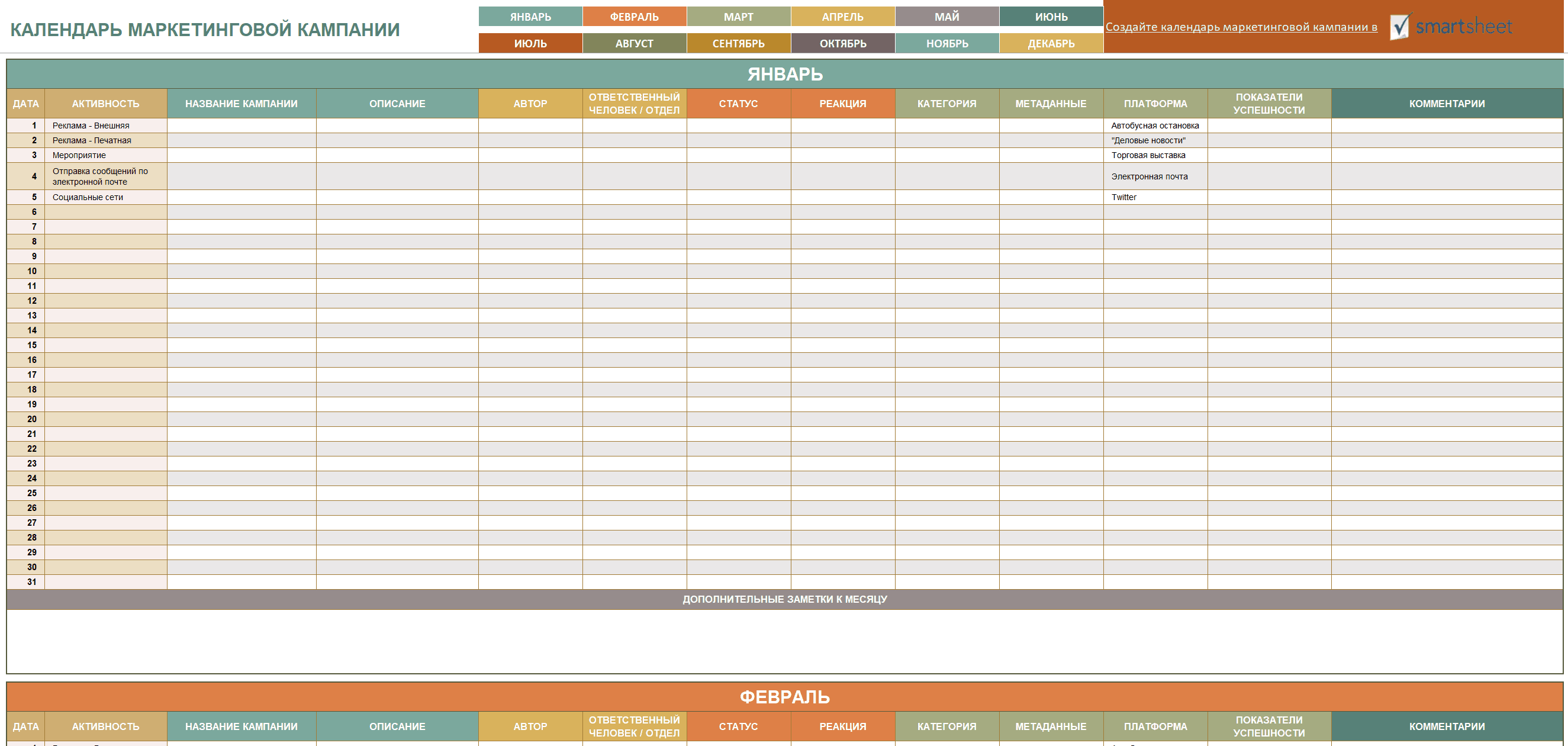Screen dimensions: 1568x746
Task: Navigate to ИЮНЬ month button
Action: coord(1051,17)
